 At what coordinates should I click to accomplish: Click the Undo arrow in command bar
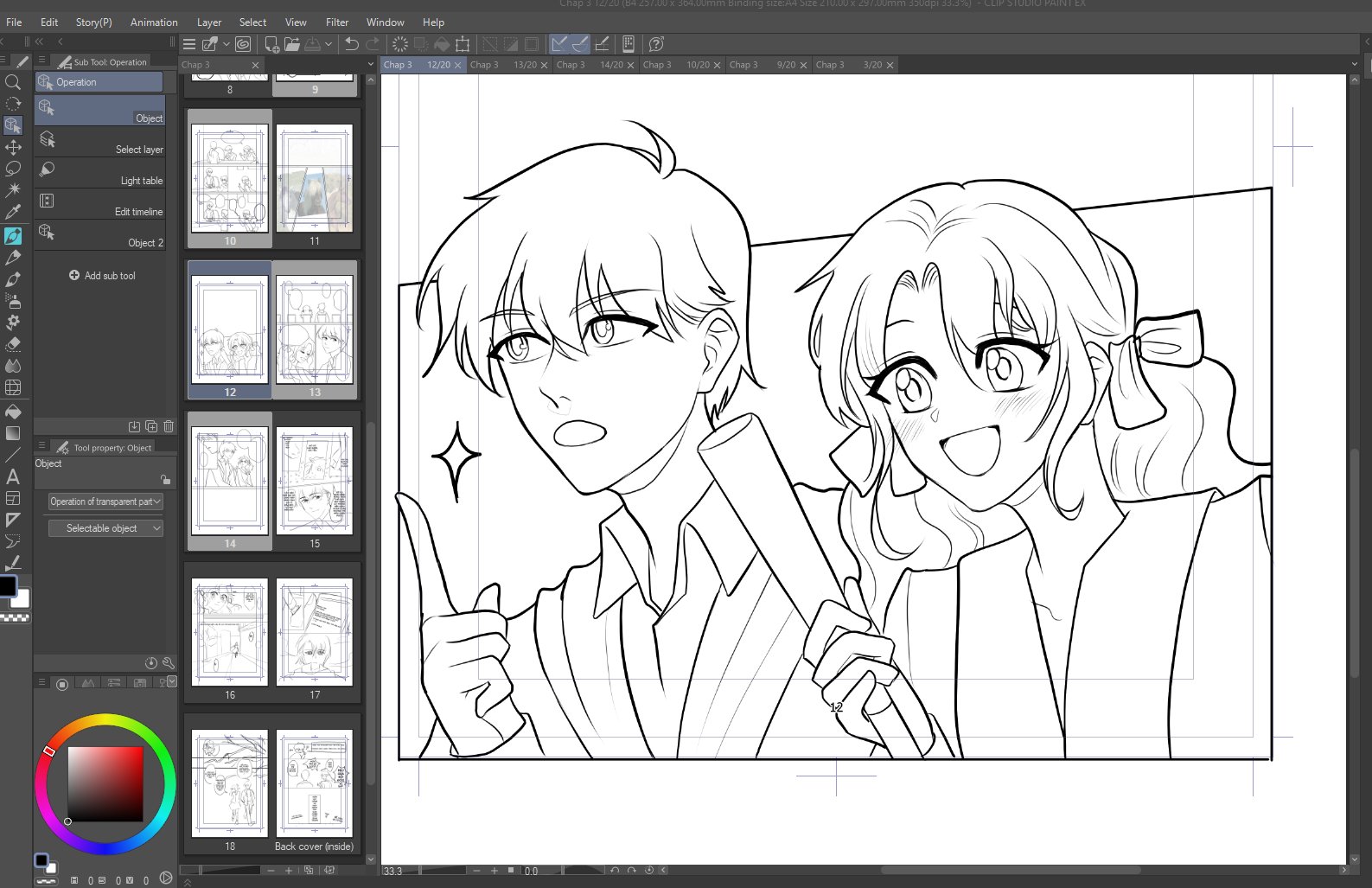coord(351,44)
